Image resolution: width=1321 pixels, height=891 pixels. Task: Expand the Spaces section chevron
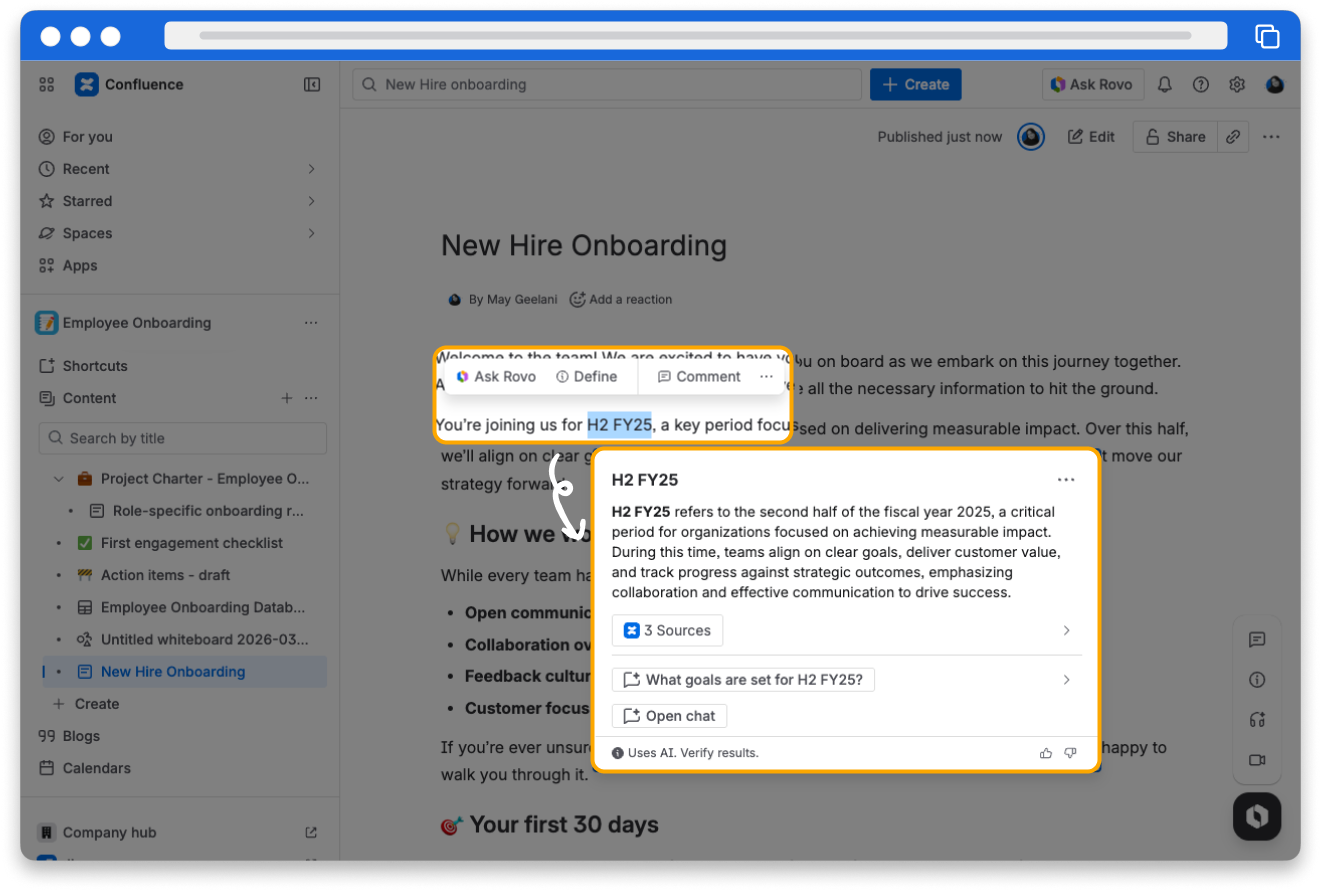click(311, 233)
